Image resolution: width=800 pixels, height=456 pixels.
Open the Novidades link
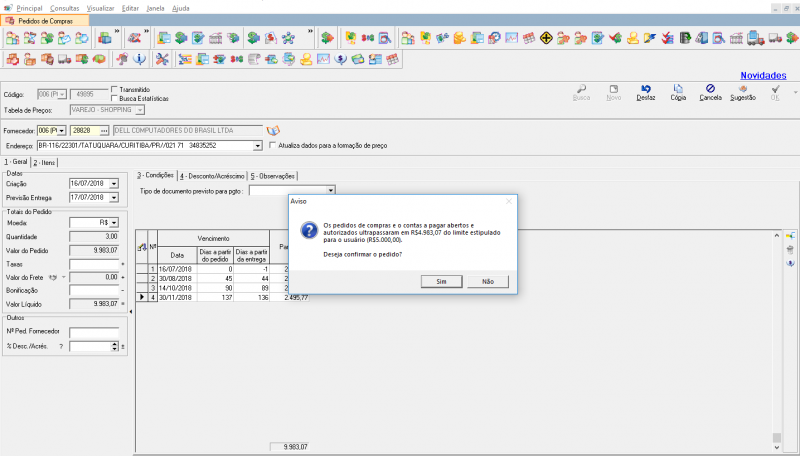(762, 75)
